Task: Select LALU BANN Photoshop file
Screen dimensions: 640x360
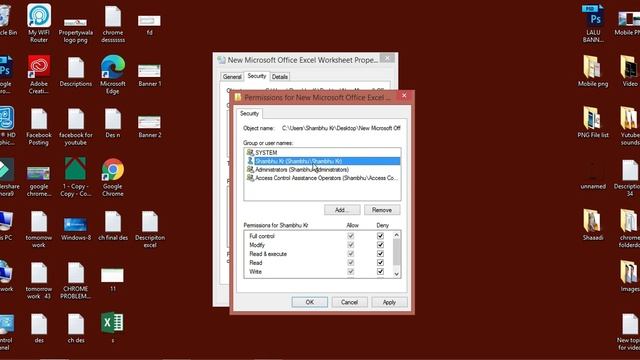Action: pyautogui.click(x=593, y=24)
